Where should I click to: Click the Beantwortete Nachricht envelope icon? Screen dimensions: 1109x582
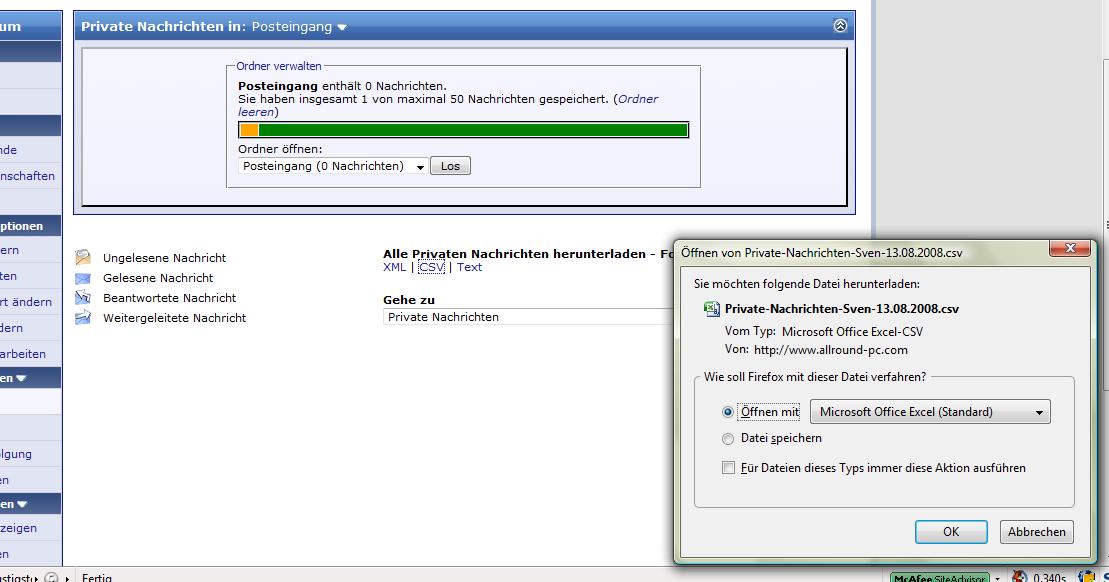pyautogui.click(x=83, y=297)
